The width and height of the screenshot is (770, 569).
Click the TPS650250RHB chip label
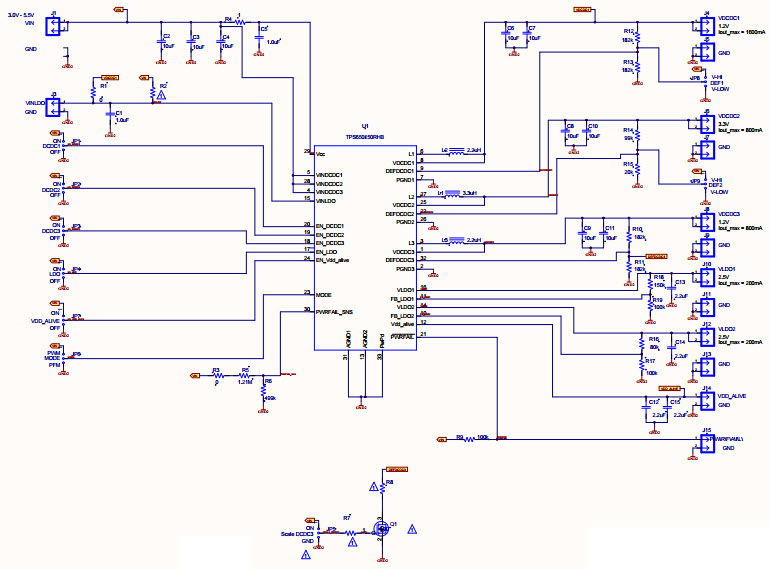point(365,137)
